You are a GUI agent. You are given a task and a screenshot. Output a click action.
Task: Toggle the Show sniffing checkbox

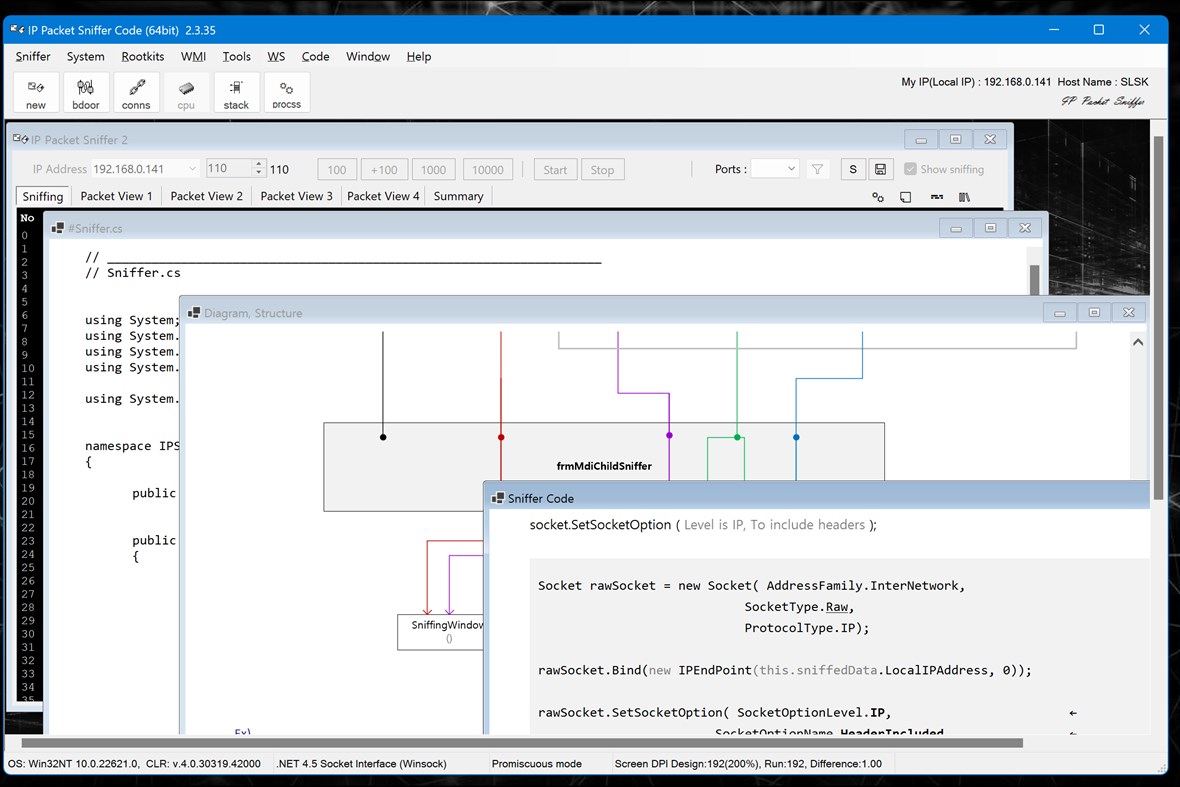(911, 169)
